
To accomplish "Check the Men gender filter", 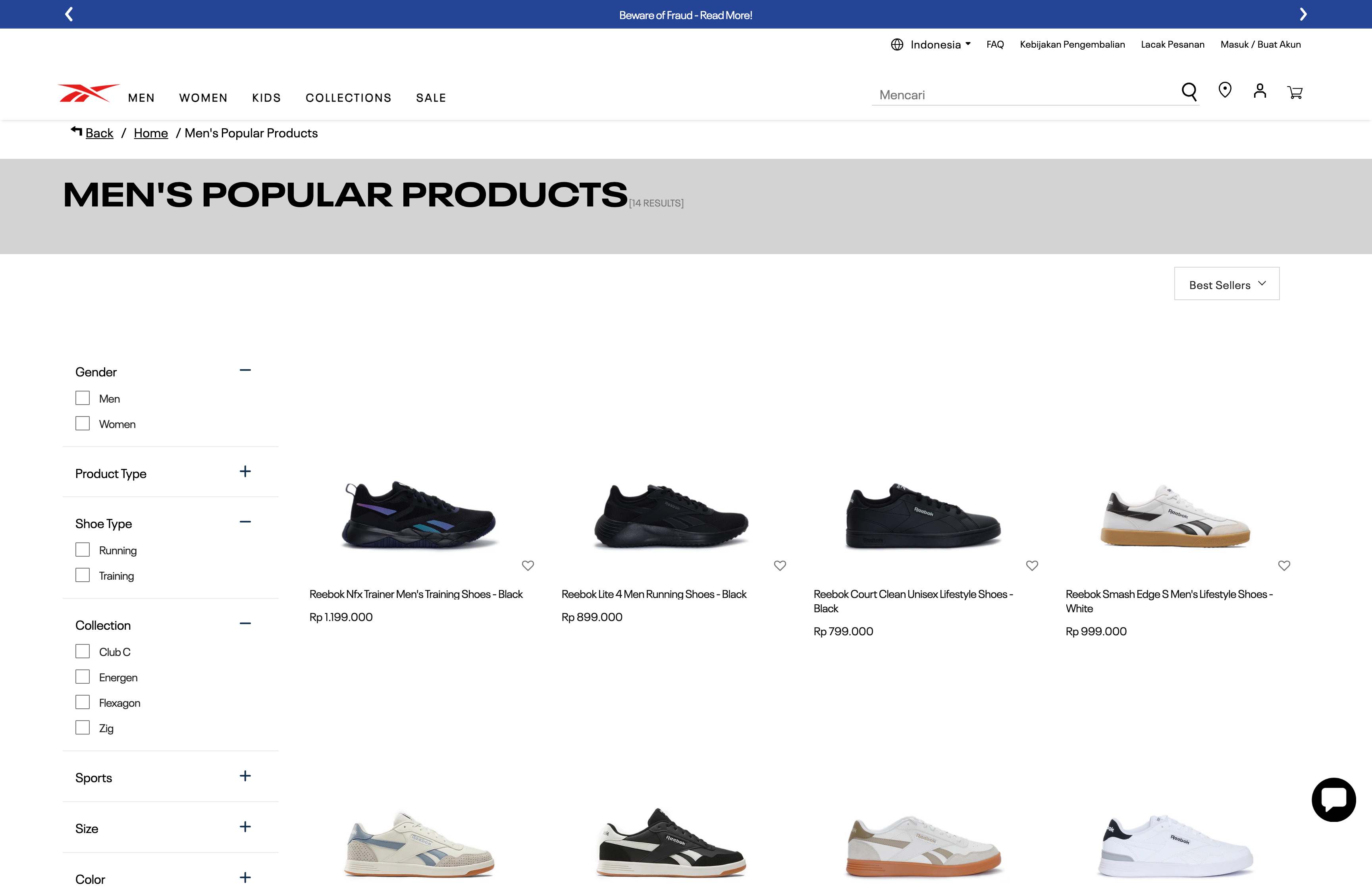I will [82, 397].
